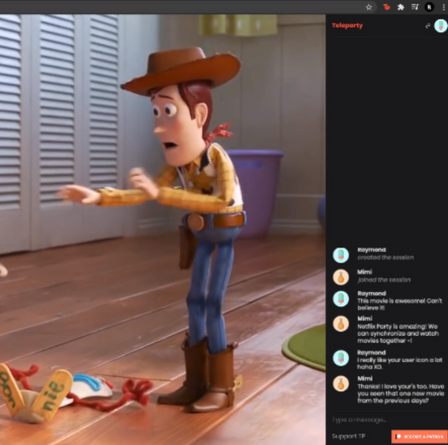Image resolution: width=448 pixels, height=445 pixels.
Task: Open the browser extensions puzzle icon
Action: coord(401,7)
